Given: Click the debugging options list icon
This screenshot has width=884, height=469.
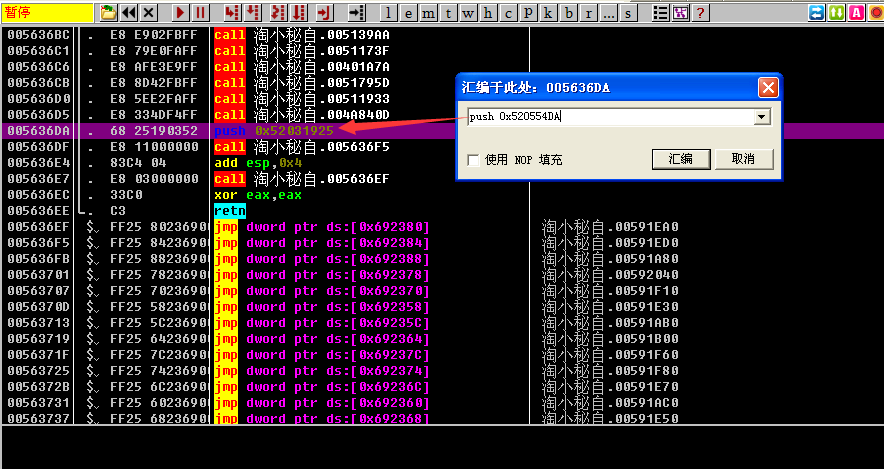Looking at the screenshot, I should (660, 12).
